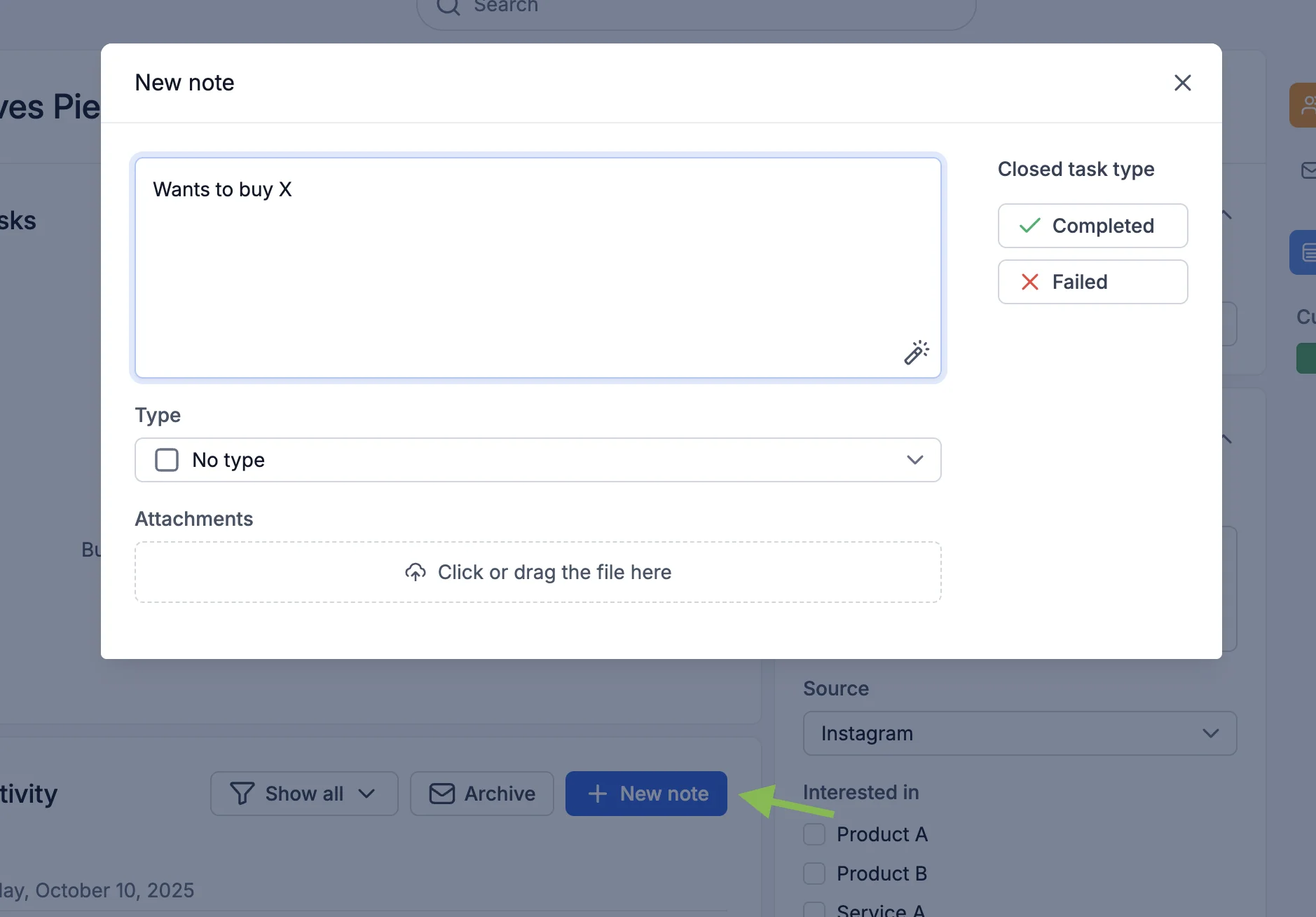Select the Failed closed task type
Viewport: 1316px width, 917px height.
click(x=1092, y=282)
